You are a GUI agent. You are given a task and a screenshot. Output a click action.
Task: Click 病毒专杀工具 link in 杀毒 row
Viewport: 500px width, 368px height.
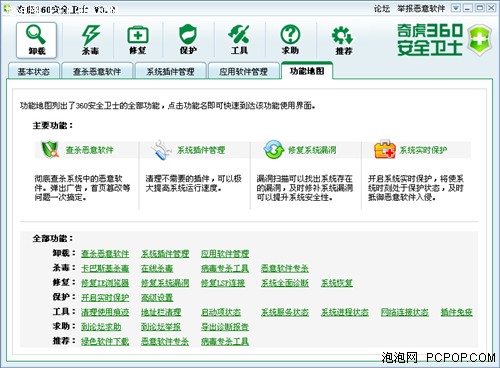point(225,268)
